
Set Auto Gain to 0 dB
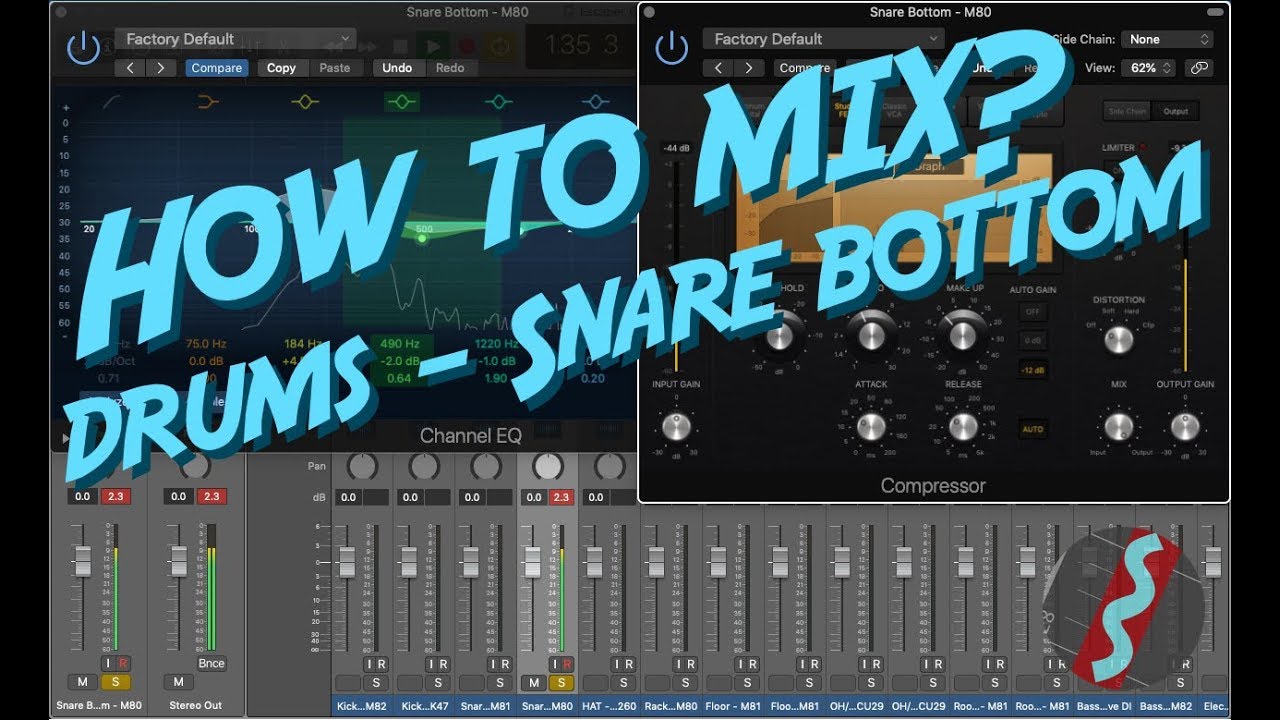(x=1033, y=340)
